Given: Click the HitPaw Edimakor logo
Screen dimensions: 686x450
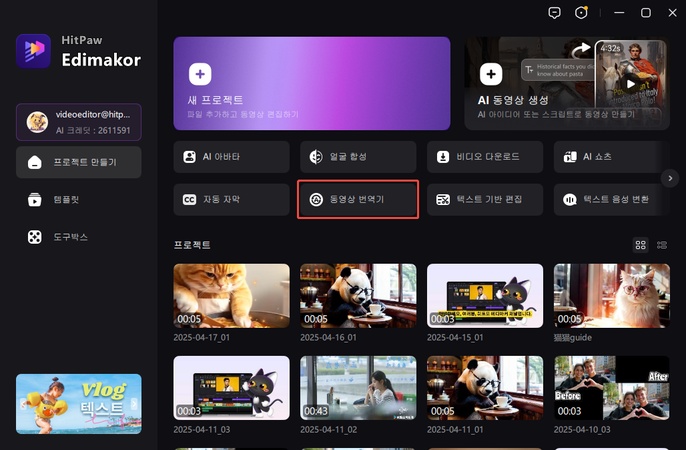Looking at the screenshot, I should (34, 51).
